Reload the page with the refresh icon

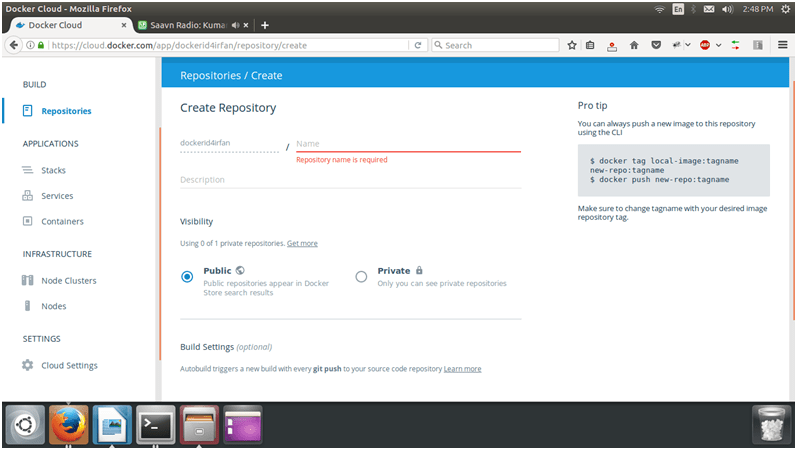418,45
